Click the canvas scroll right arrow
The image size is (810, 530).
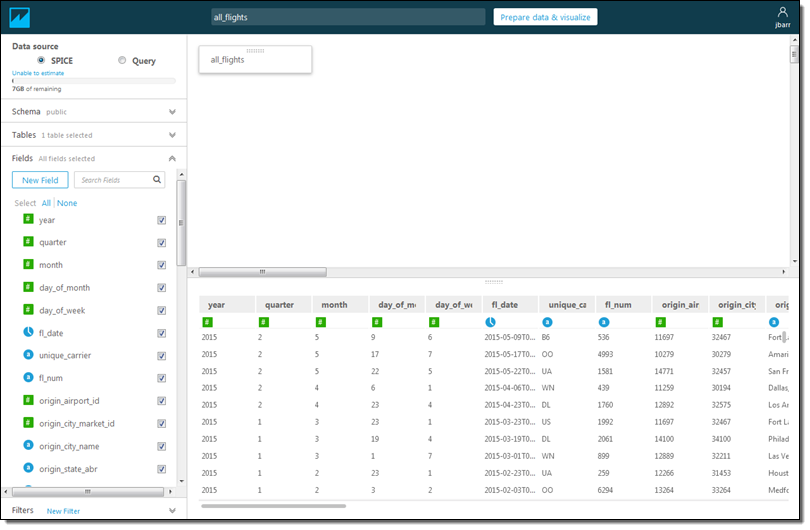(784, 272)
